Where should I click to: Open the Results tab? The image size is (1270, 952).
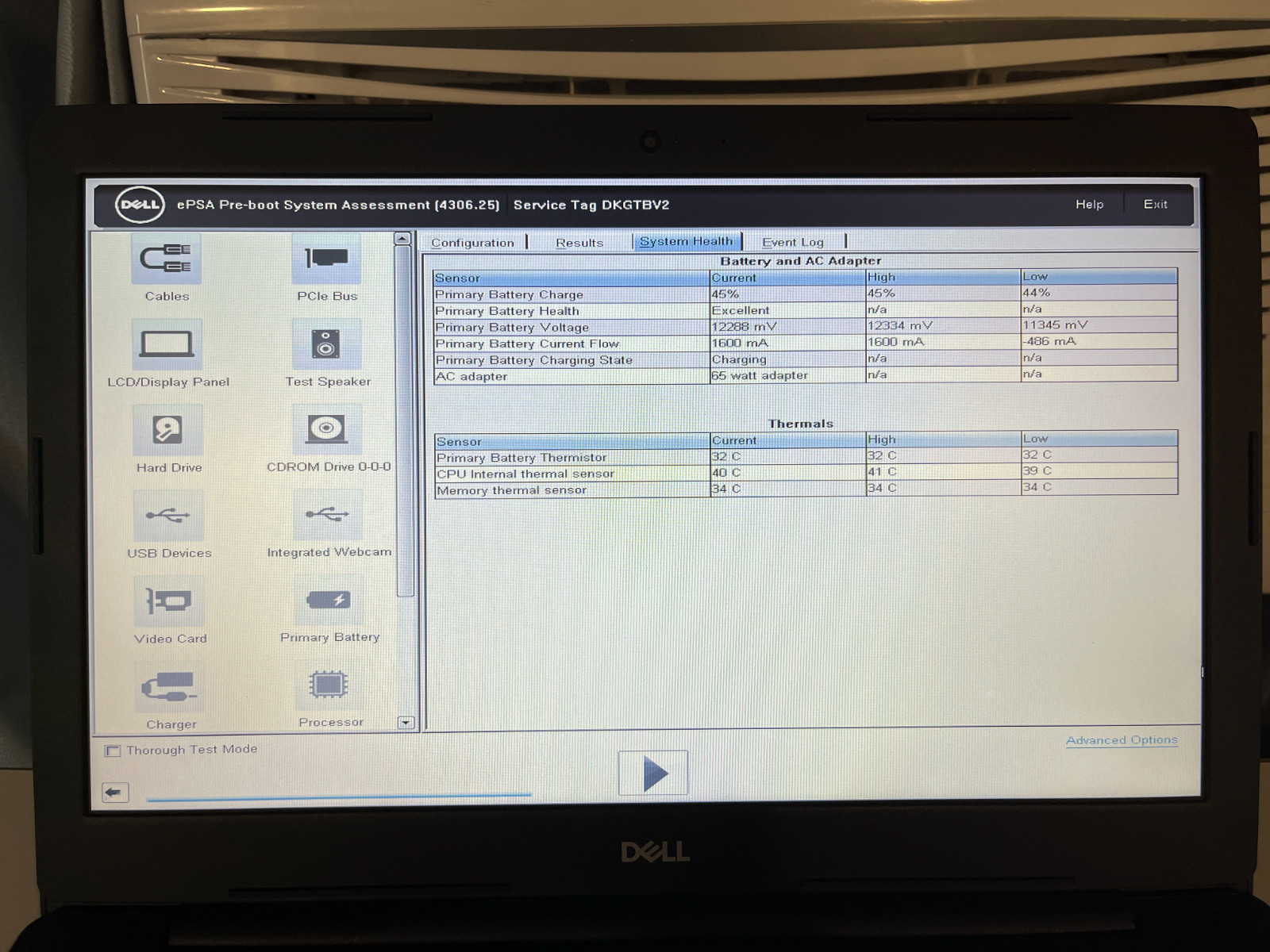[579, 243]
